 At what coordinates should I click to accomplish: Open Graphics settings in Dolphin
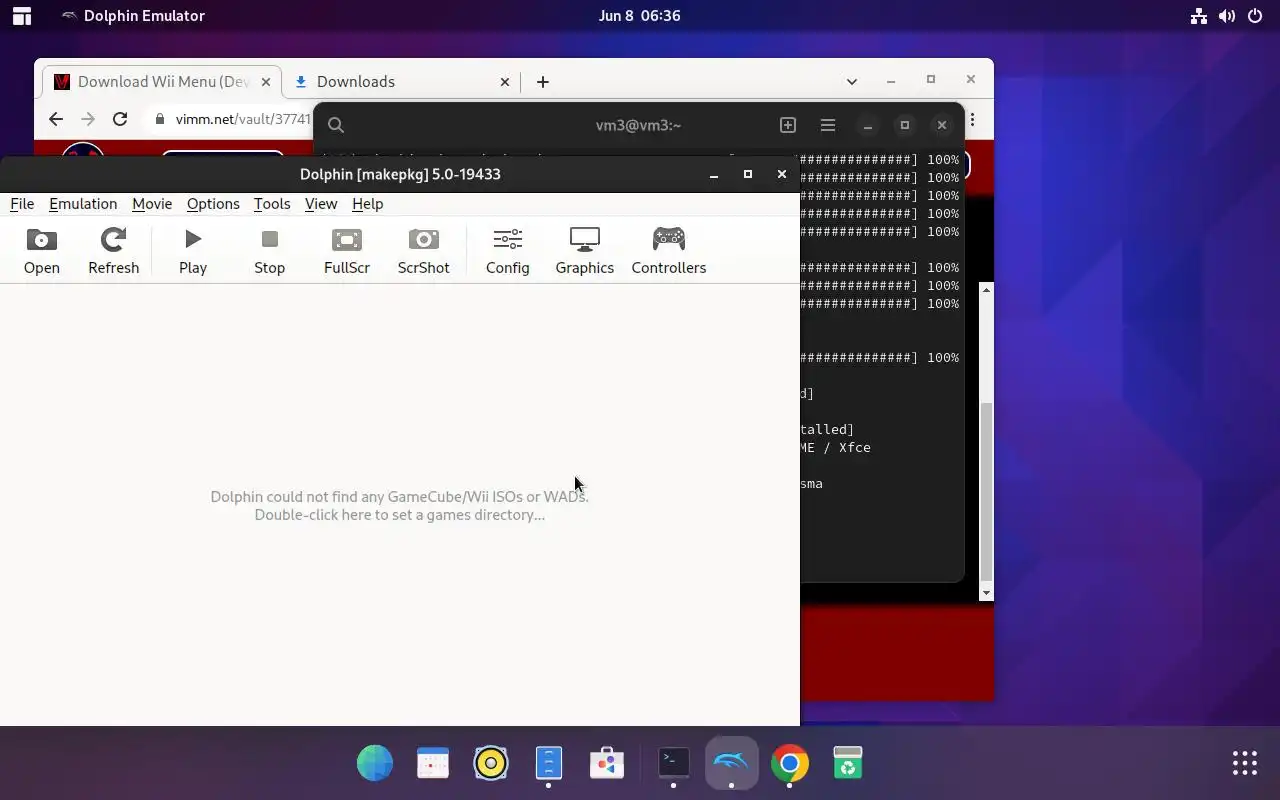[584, 250]
